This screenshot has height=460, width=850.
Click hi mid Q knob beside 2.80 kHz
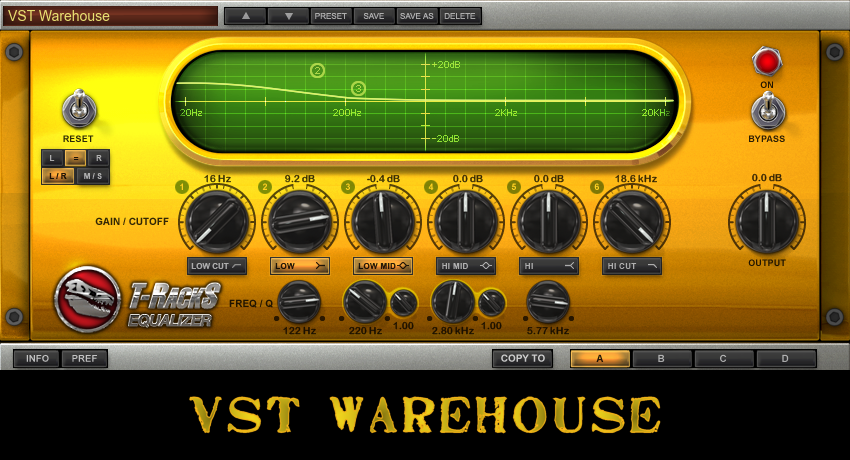(x=491, y=303)
